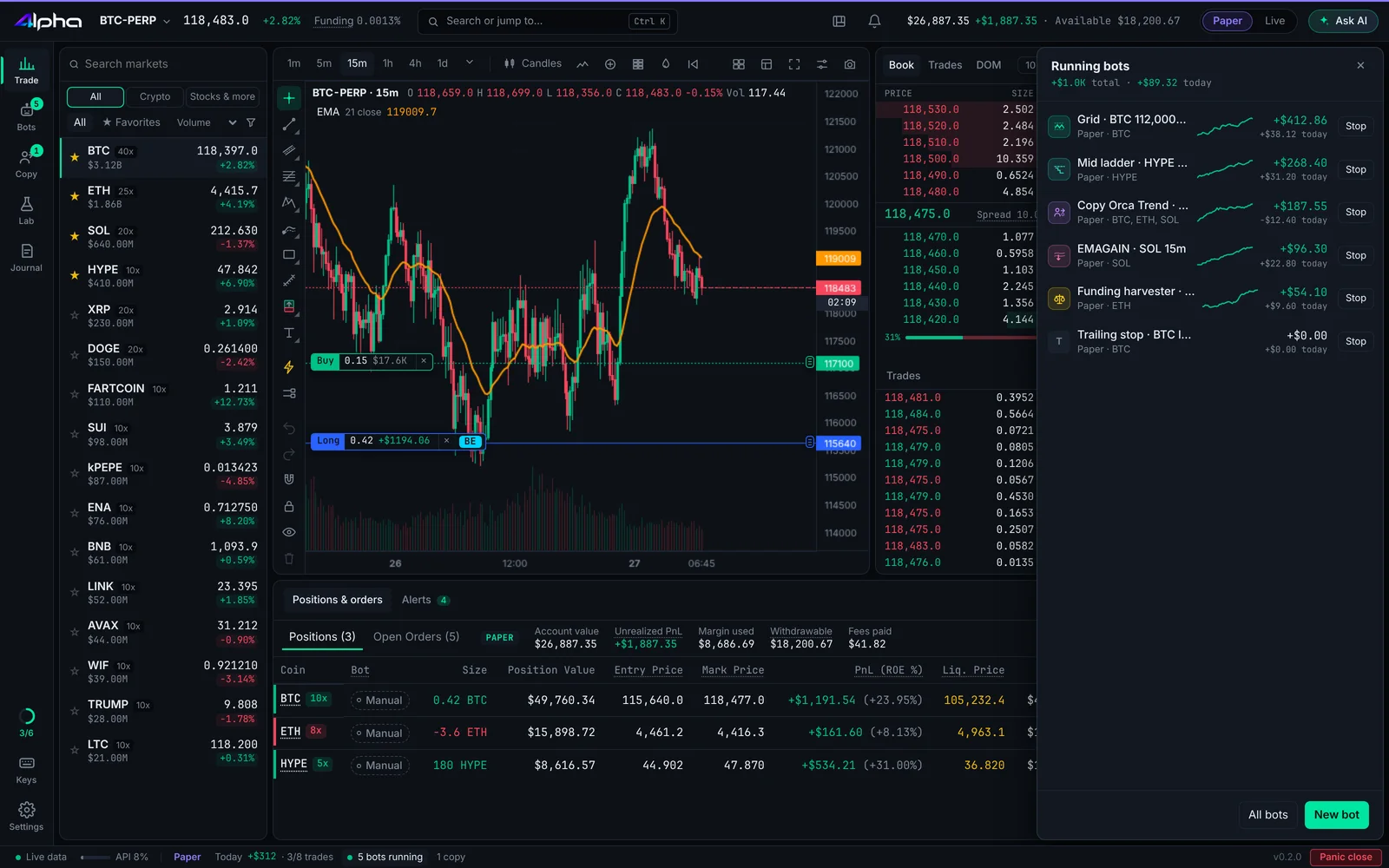
Task: Open API Keys in sidebar
Action: coord(26,768)
